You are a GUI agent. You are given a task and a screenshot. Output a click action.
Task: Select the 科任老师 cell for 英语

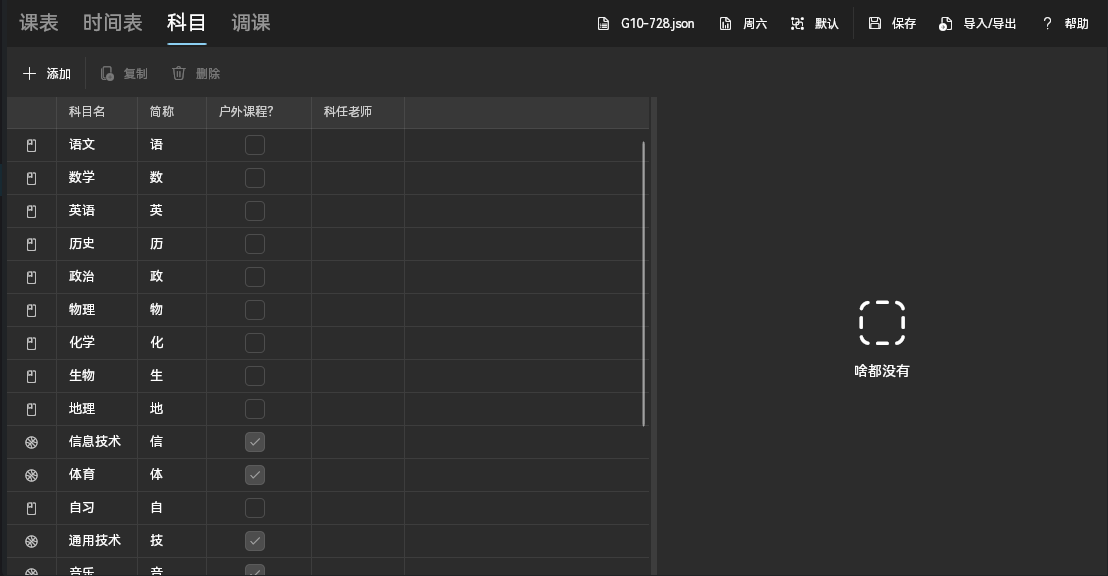pyautogui.click(x=357, y=211)
